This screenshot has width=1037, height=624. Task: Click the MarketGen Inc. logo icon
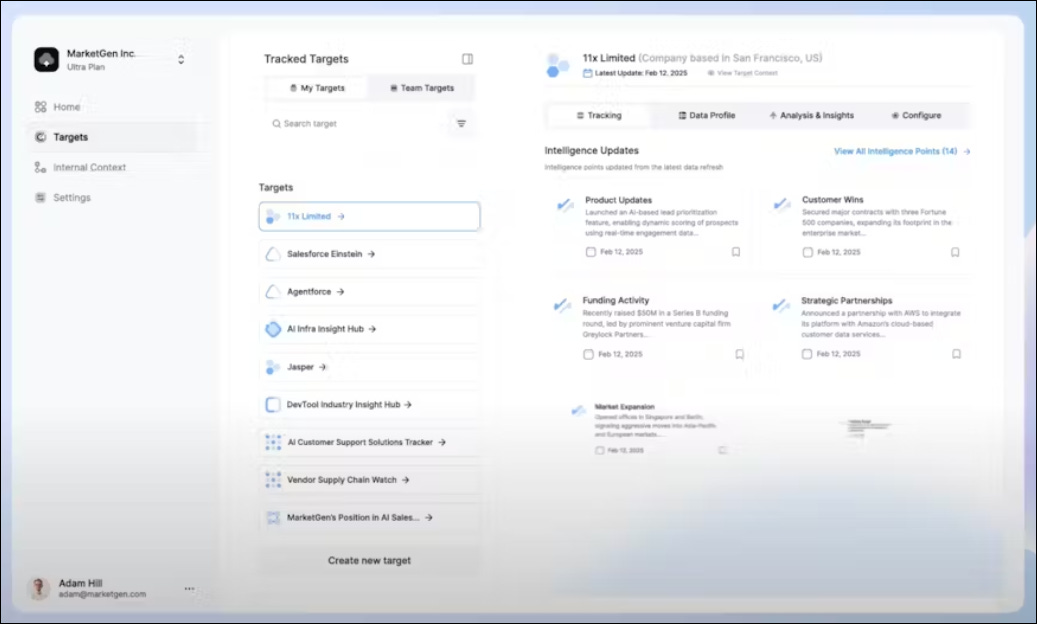[46, 59]
